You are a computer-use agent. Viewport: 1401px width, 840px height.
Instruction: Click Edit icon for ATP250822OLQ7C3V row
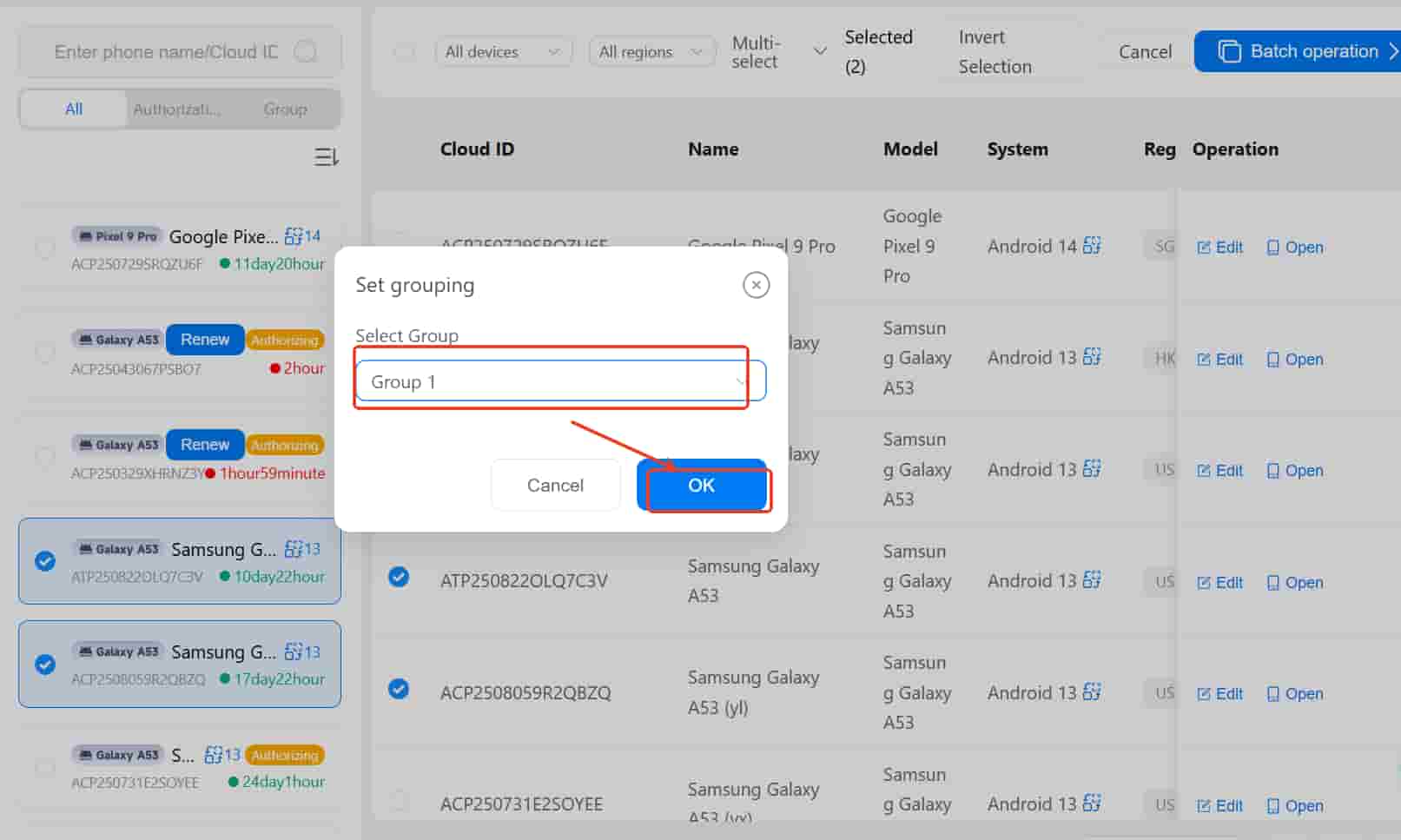pyautogui.click(x=1204, y=583)
